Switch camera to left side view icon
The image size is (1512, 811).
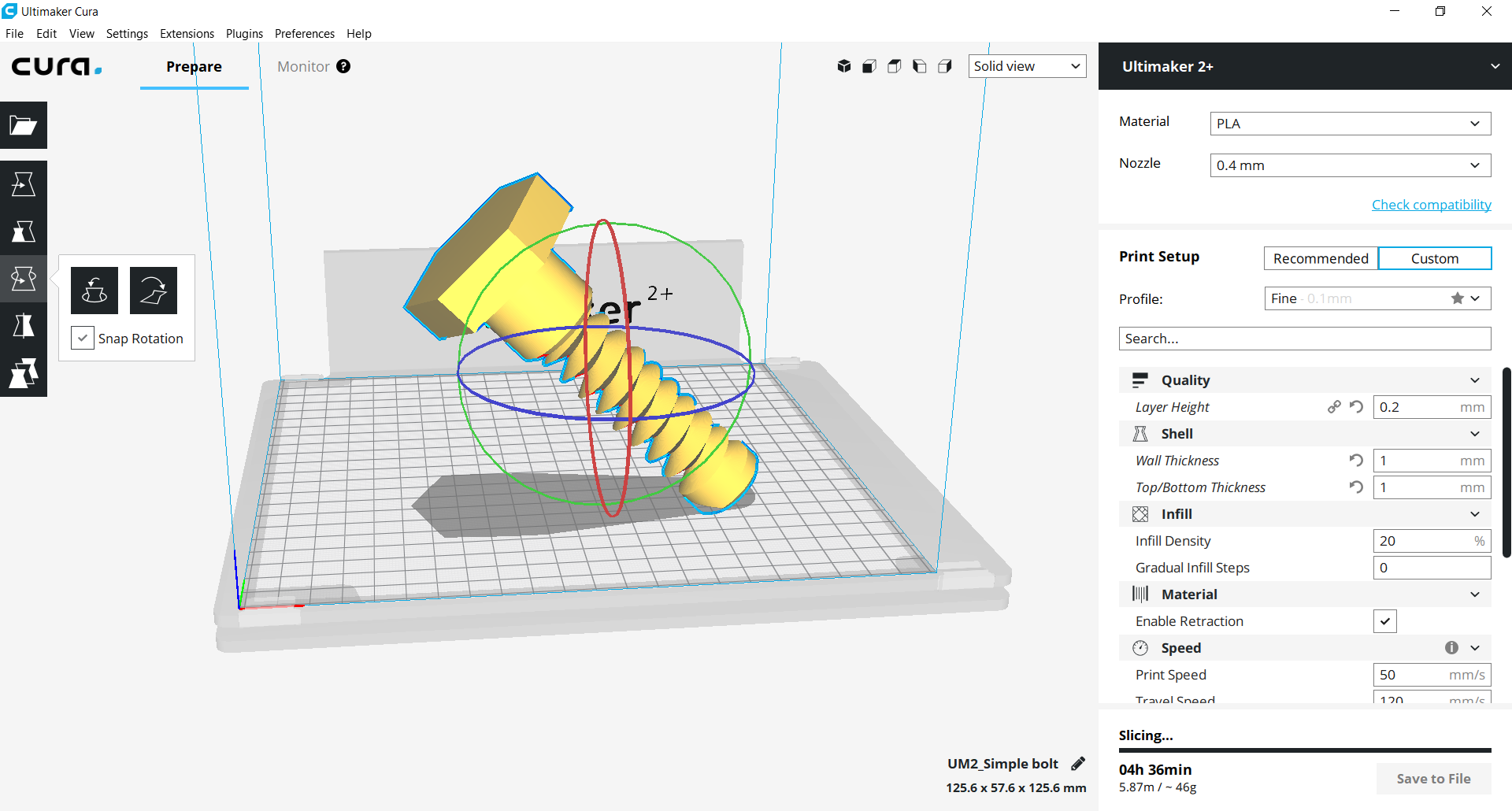tap(920, 66)
